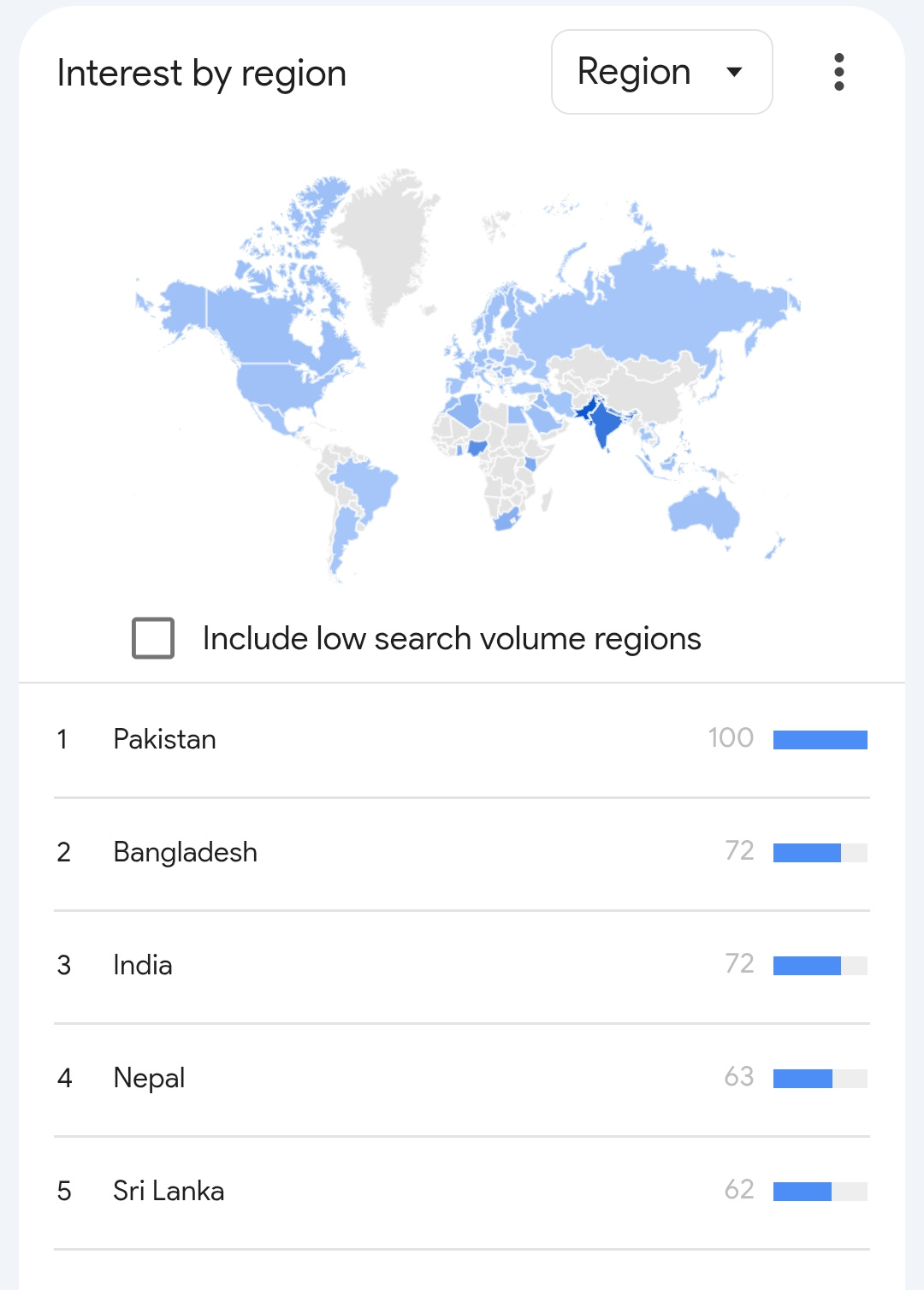
Task: Open Nepal region entry
Action: coord(462,1079)
